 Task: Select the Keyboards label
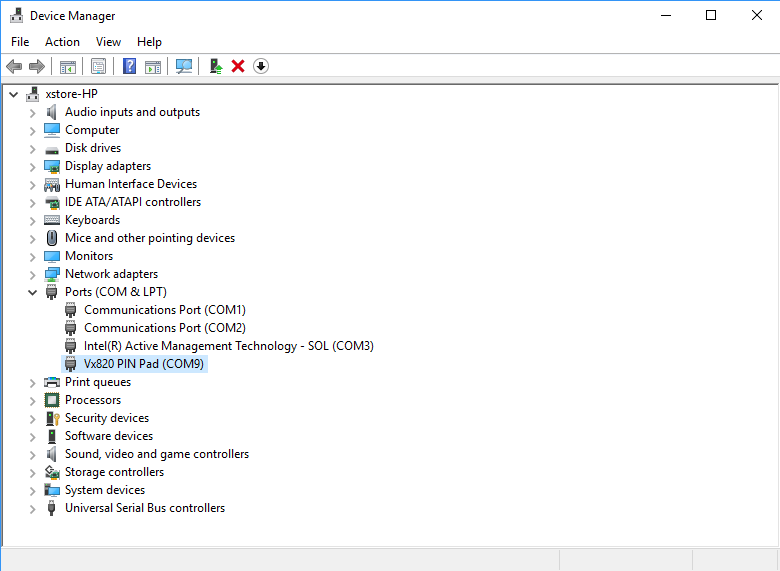tap(93, 220)
